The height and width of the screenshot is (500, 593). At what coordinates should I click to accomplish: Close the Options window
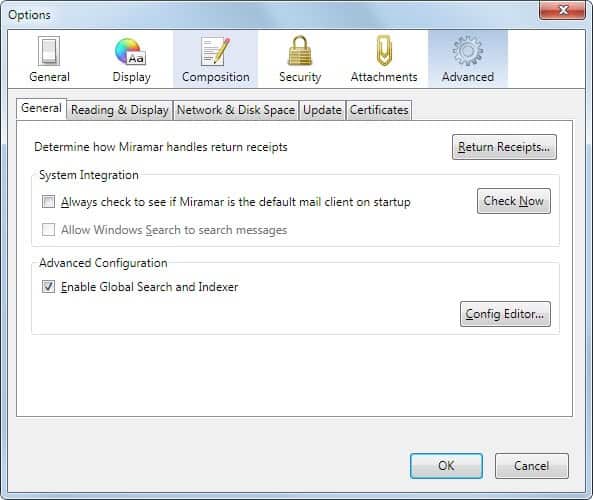point(563,10)
